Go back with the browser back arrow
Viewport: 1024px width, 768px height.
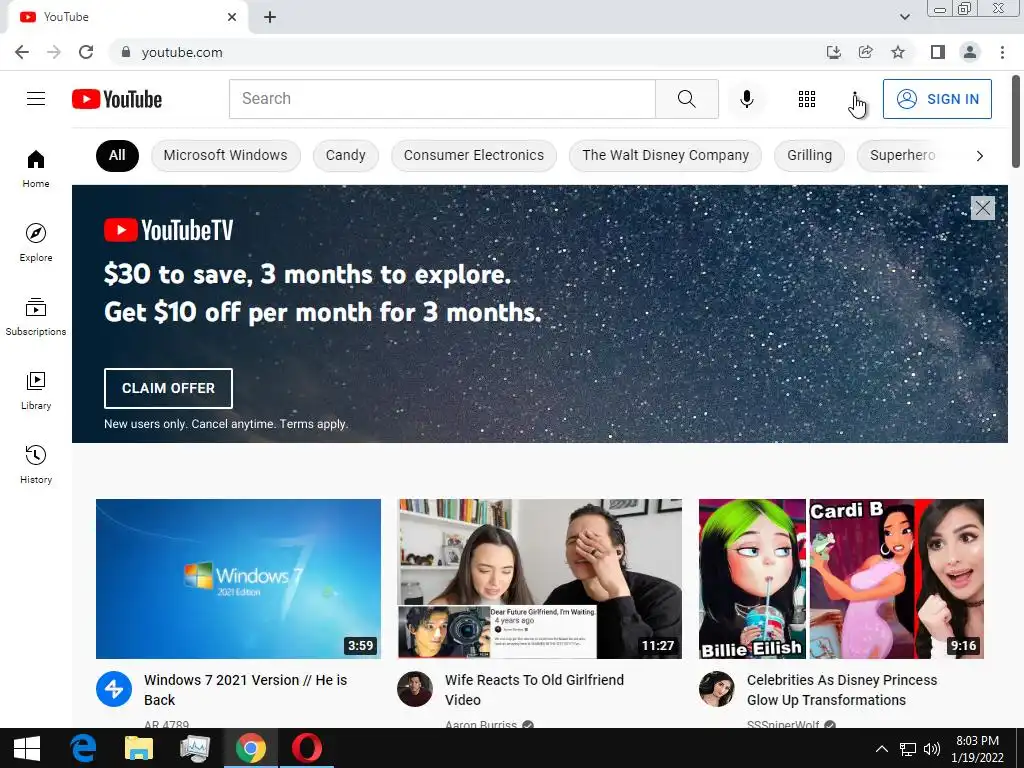point(22,52)
